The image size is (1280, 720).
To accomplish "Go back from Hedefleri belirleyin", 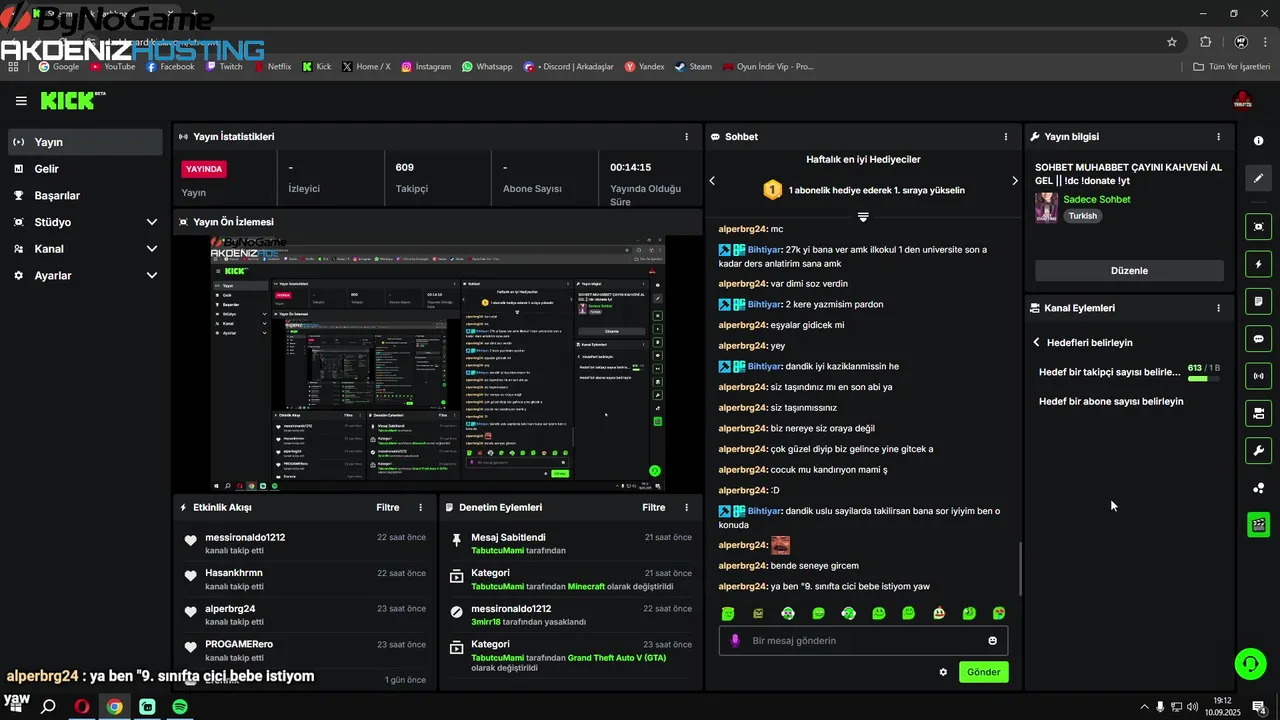I will tap(1037, 342).
